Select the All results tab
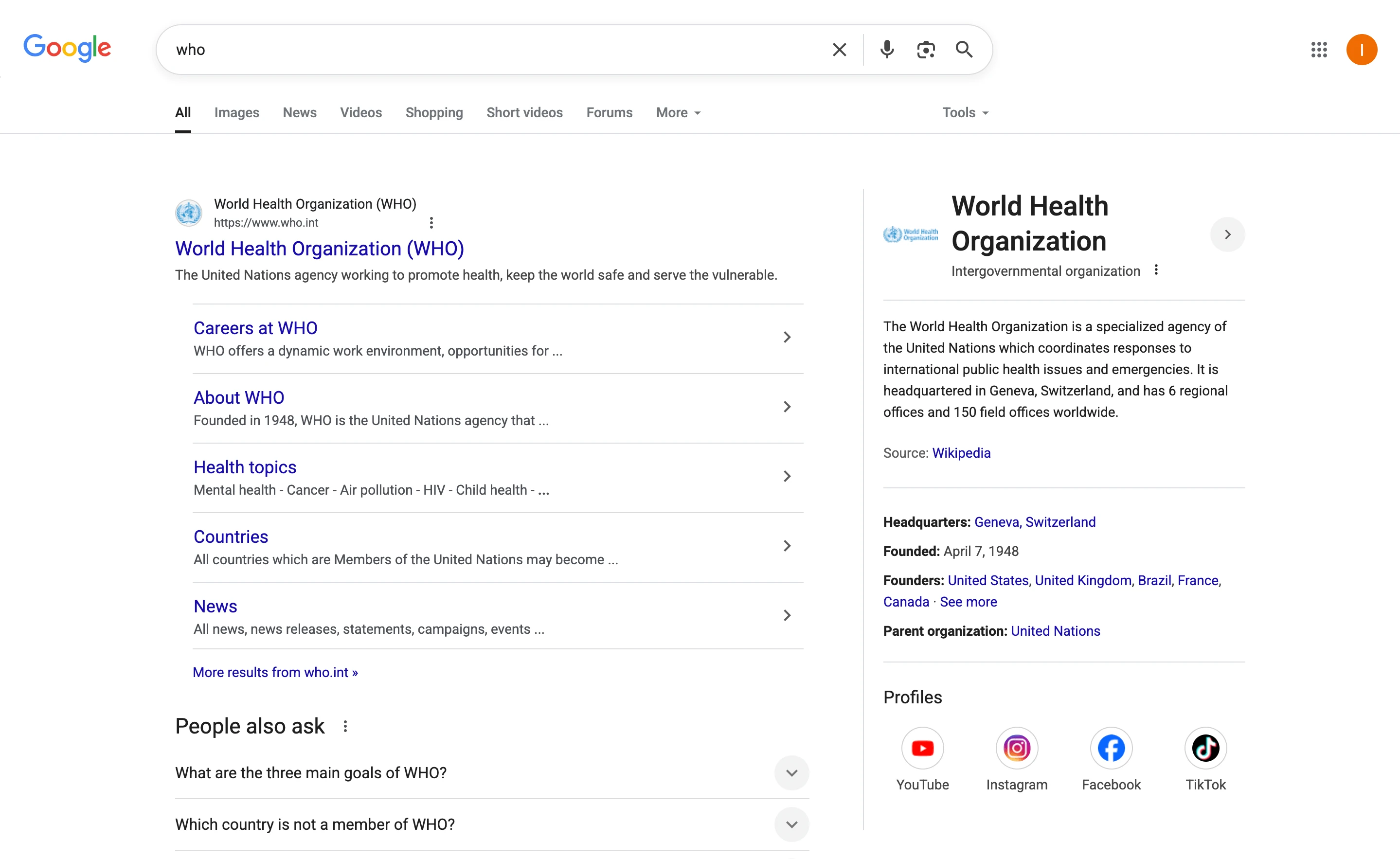 [x=183, y=112]
